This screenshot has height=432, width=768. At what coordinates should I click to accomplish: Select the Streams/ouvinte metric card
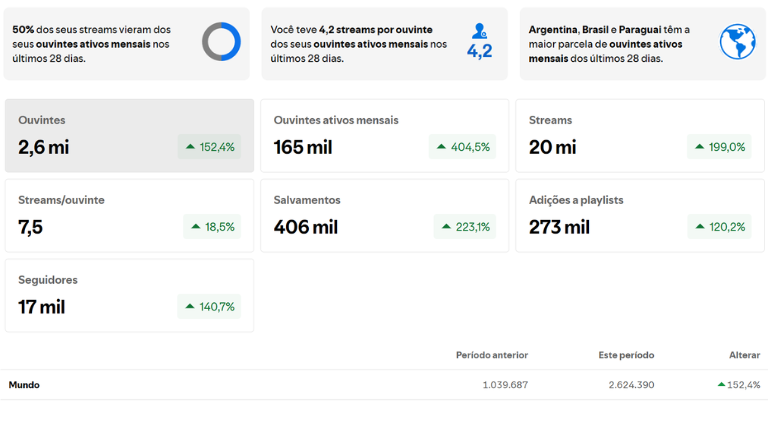(129, 216)
